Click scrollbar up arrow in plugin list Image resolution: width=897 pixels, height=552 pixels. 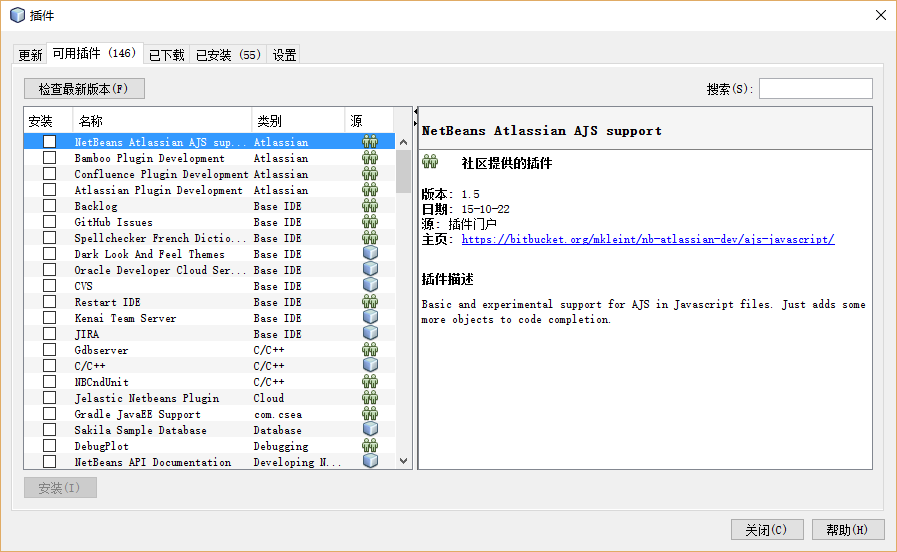pos(404,141)
